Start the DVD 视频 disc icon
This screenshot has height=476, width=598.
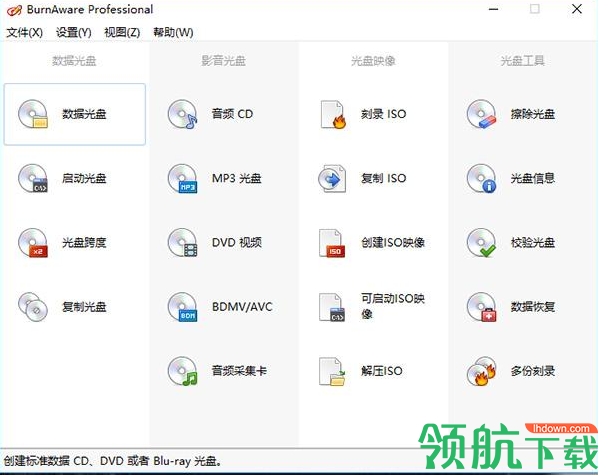183,243
